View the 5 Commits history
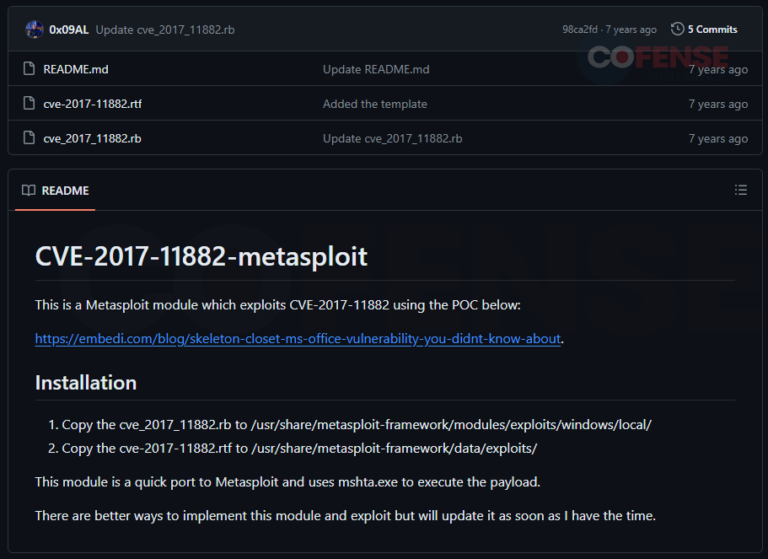This screenshot has height=559, width=768. tap(711, 30)
